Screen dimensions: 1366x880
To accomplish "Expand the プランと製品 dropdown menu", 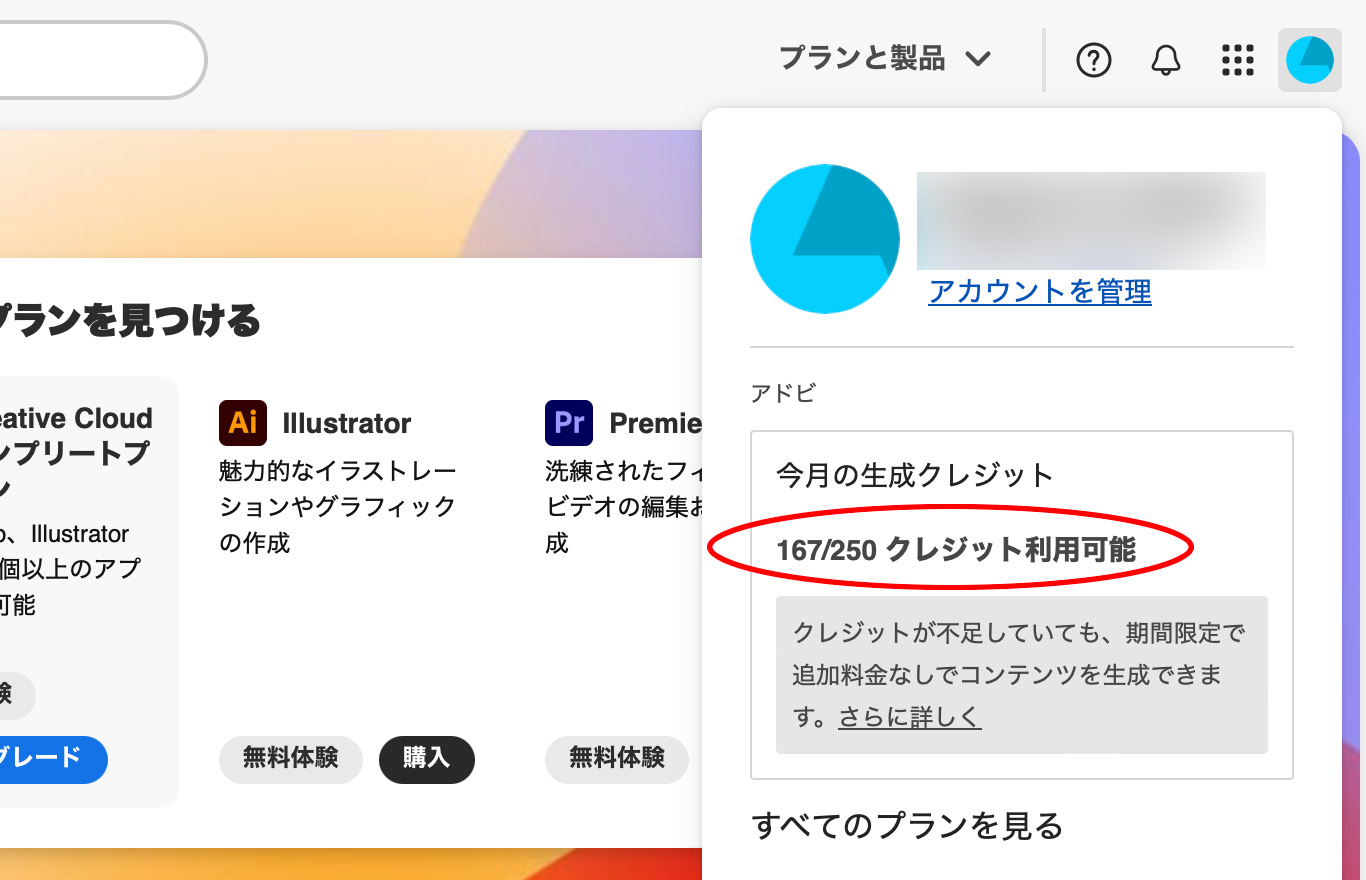I will (885, 59).
